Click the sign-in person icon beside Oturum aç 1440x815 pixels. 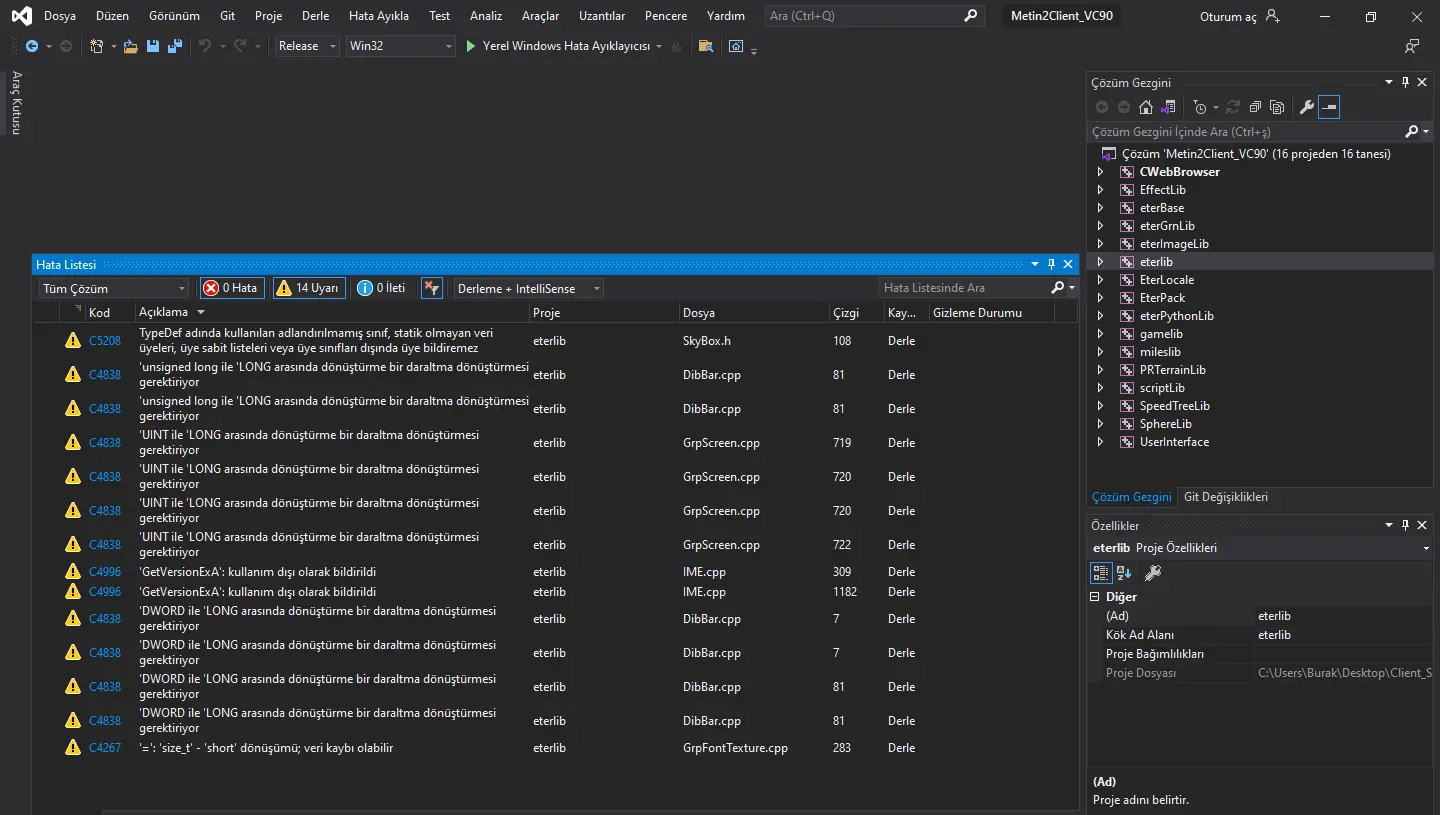point(1272,16)
